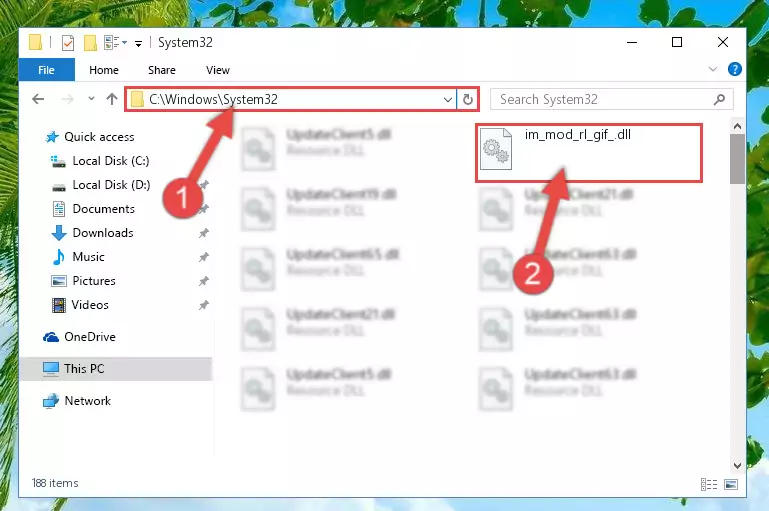This screenshot has height=511, width=769.
Task: Open the Customize Quick Access Toolbar dropdown
Action: click(x=138, y=44)
